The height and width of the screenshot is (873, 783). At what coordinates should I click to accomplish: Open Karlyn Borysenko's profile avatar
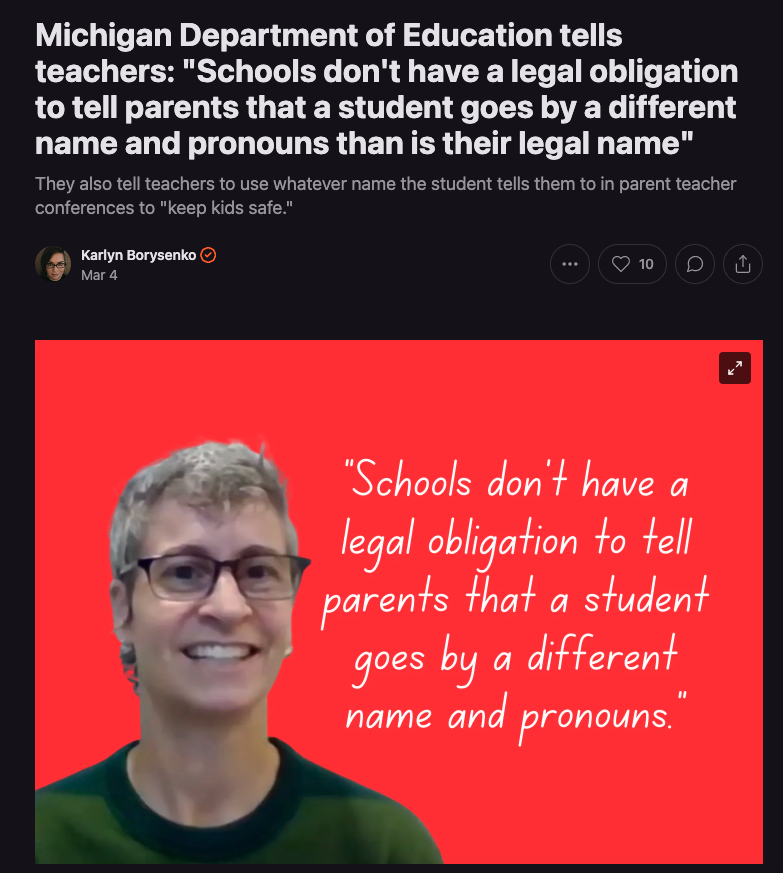(53, 264)
